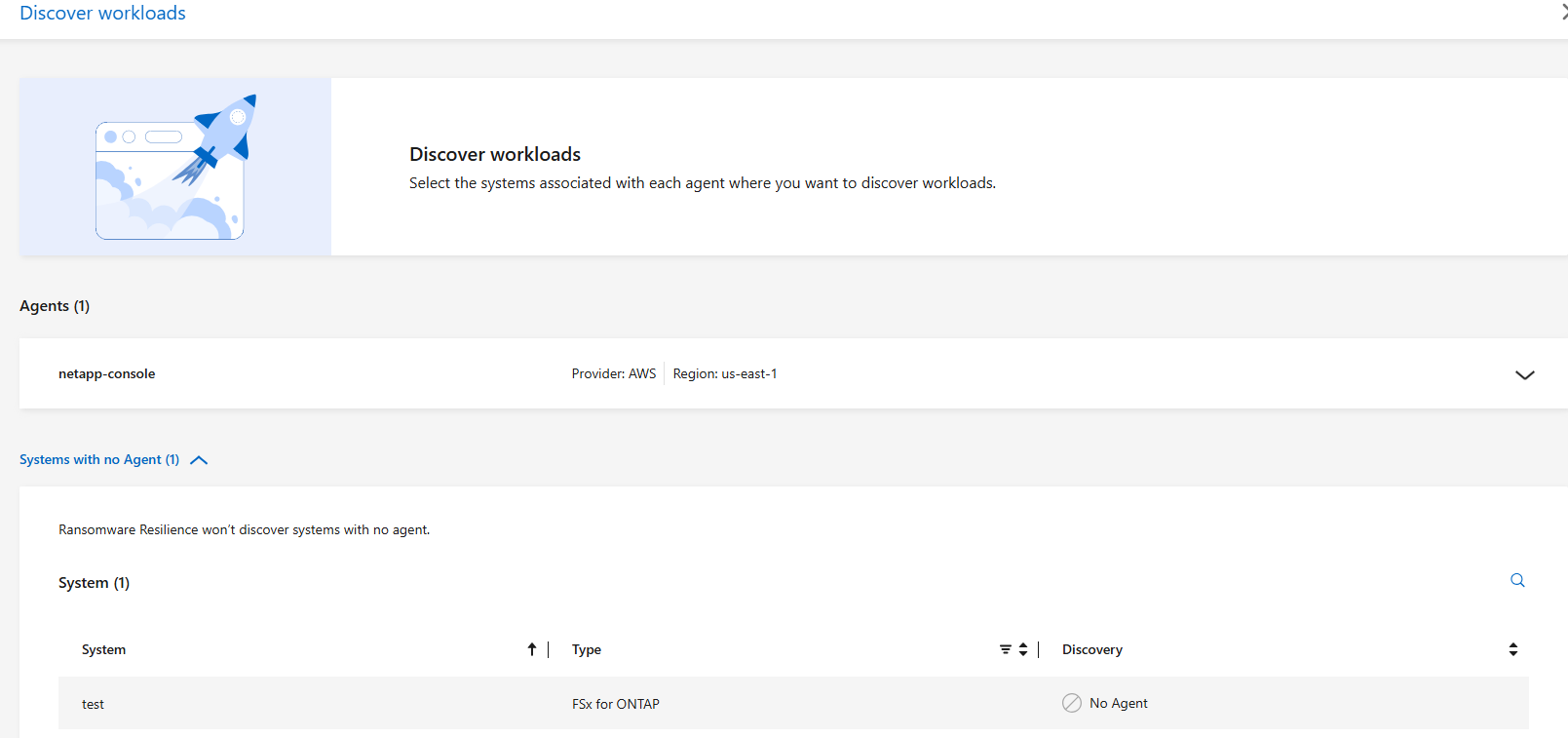Click the Agents (1) heading

tap(55, 306)
